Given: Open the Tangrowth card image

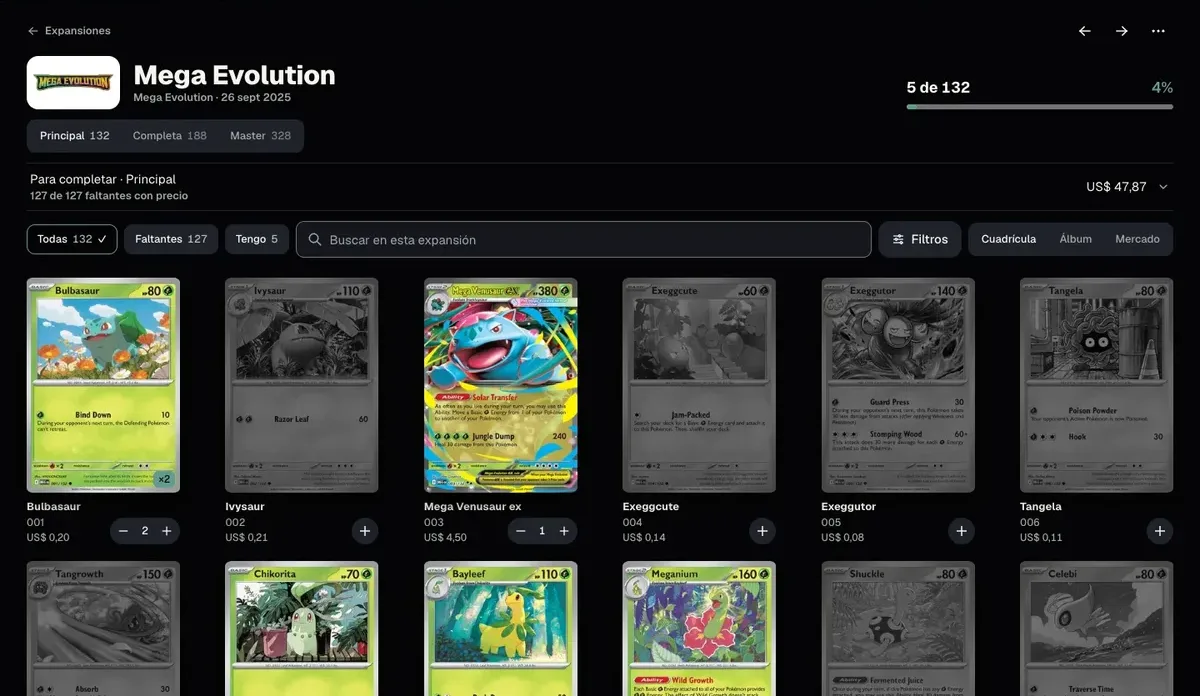Looking at the screenshot, I should [x=103, y=628].
